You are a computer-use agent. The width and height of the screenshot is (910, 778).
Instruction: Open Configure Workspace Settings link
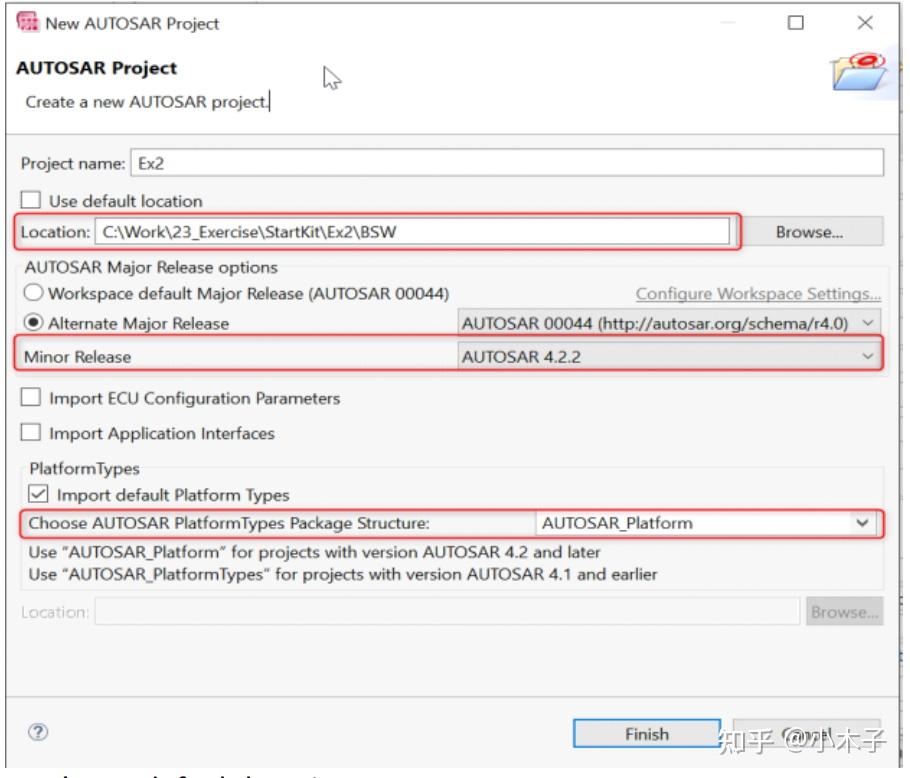click(x=758, y=294)
